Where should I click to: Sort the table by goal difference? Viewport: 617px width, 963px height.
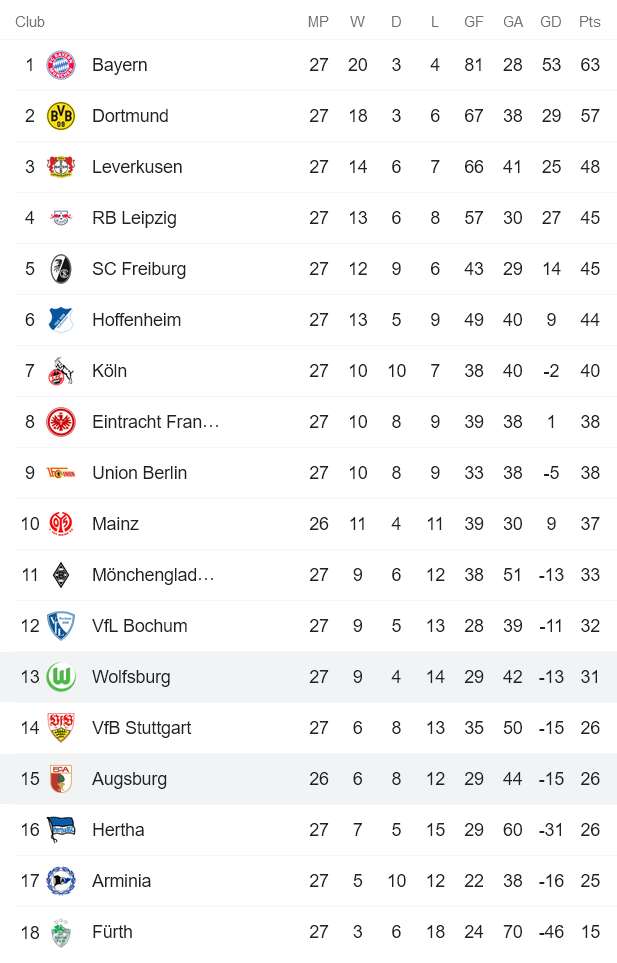tap(551, 20)
